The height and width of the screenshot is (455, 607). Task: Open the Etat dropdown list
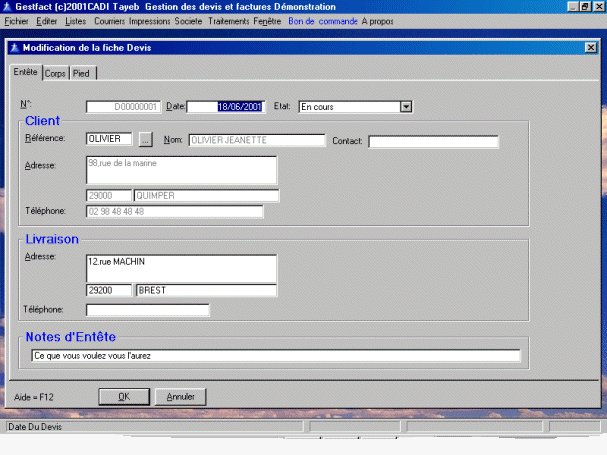(406, 106)
